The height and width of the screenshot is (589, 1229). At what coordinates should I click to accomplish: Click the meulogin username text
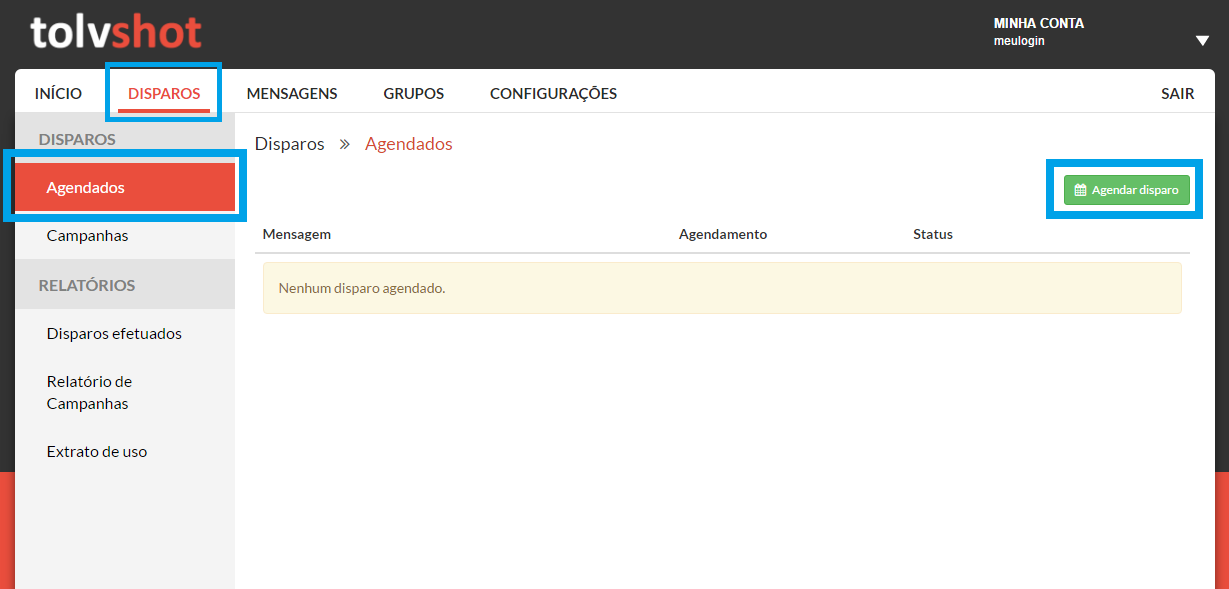pos(1019,41)
